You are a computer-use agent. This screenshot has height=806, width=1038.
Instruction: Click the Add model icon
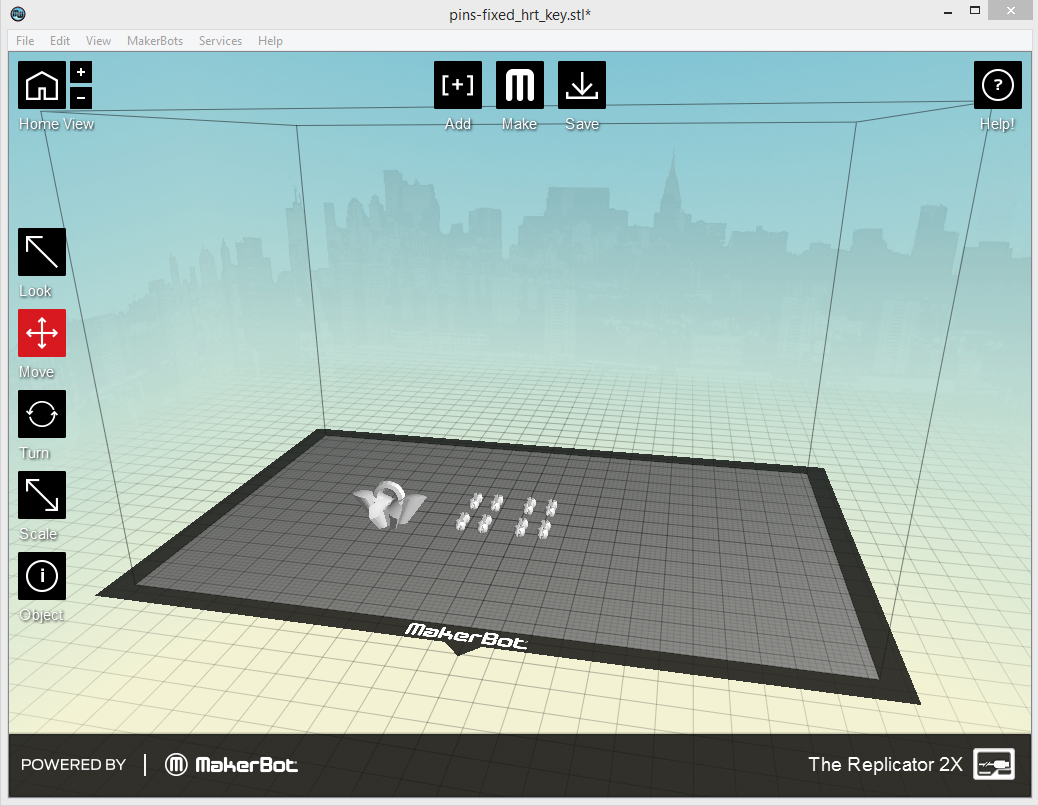pyautogui.click(x=458, y=85)
